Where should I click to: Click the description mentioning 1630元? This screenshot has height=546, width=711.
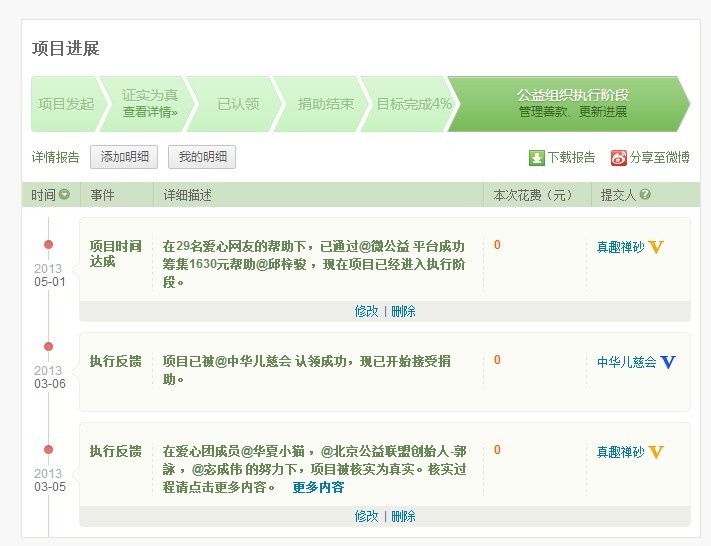point(314,264)
